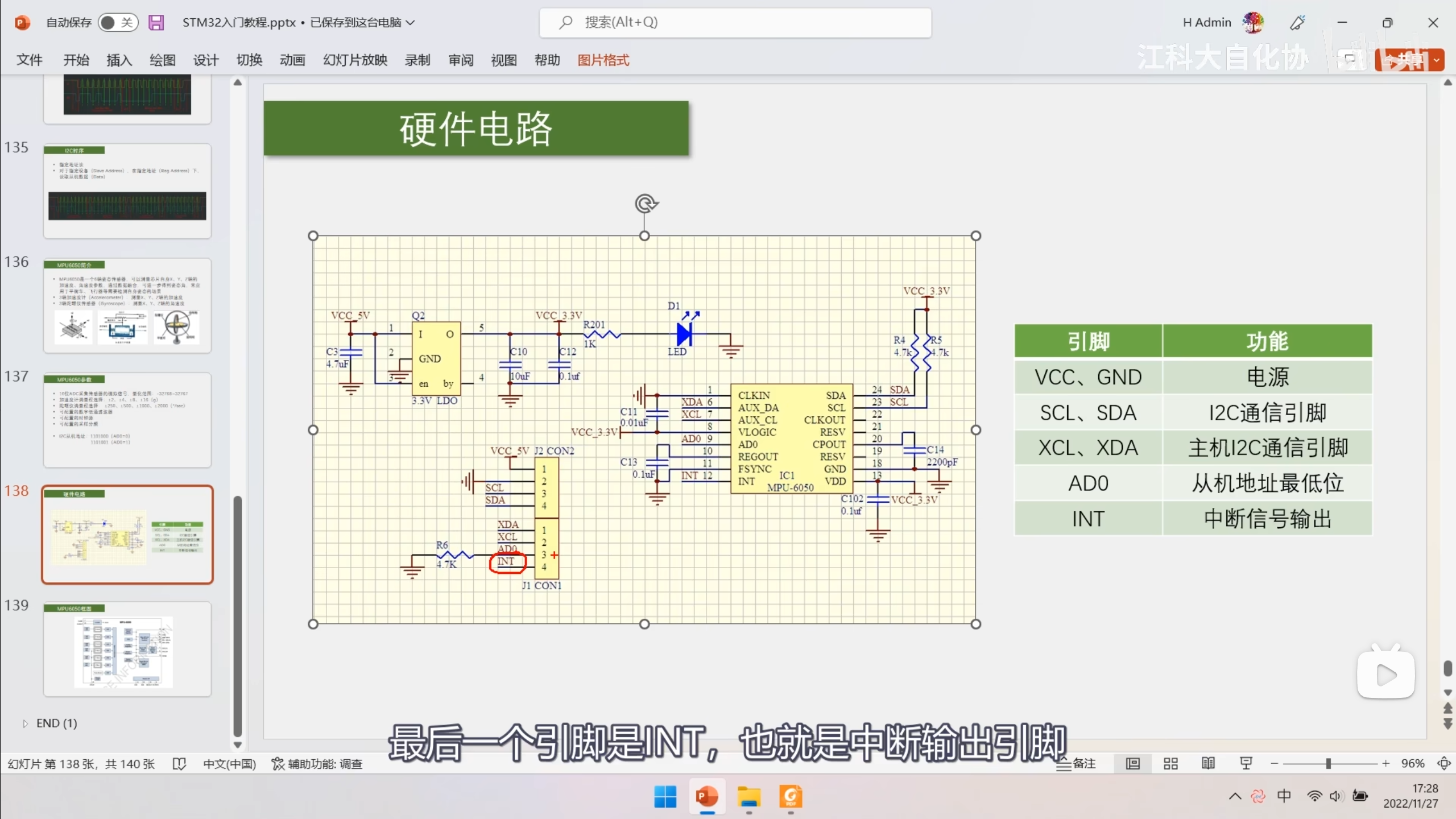The image size is (1456, 819).
Task: Show hidden system tray icons
Action: pyautogui.click(x=1235, y=796)
